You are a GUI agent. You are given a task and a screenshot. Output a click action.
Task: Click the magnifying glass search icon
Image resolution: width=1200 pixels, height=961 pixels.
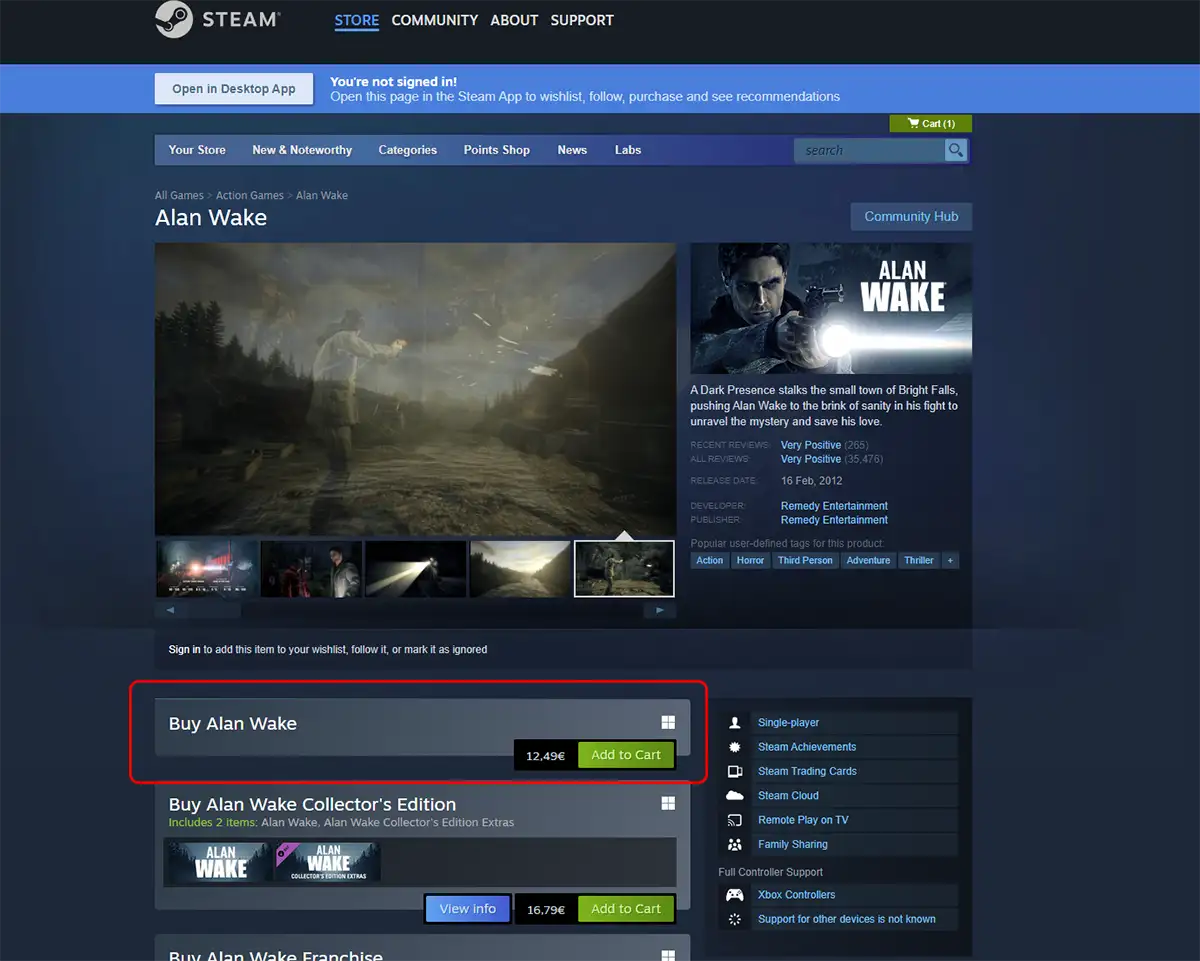coord(955,149)
